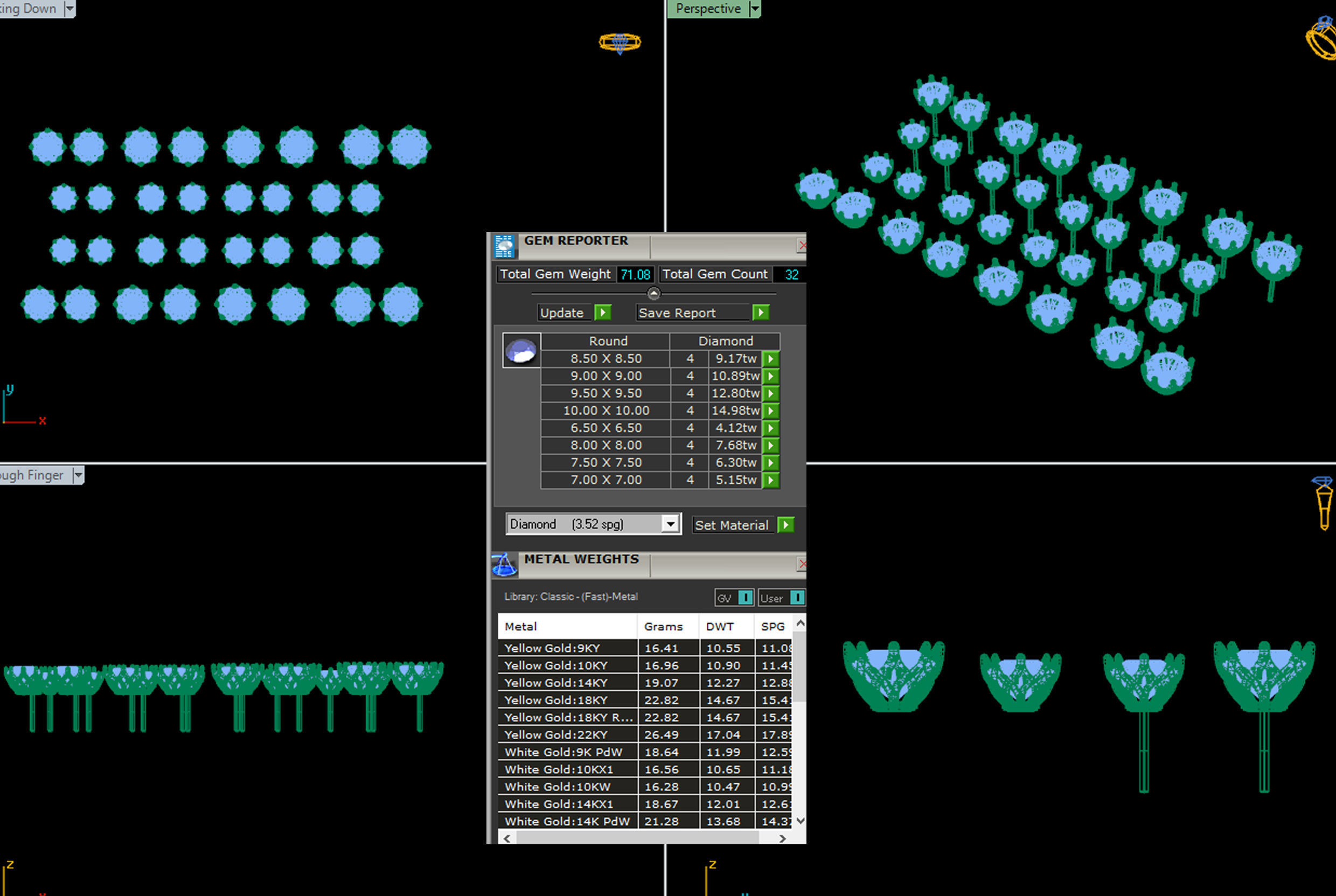
Task: Open the Through Finger viewport dropdown arrow
Action: coord(78,475)
